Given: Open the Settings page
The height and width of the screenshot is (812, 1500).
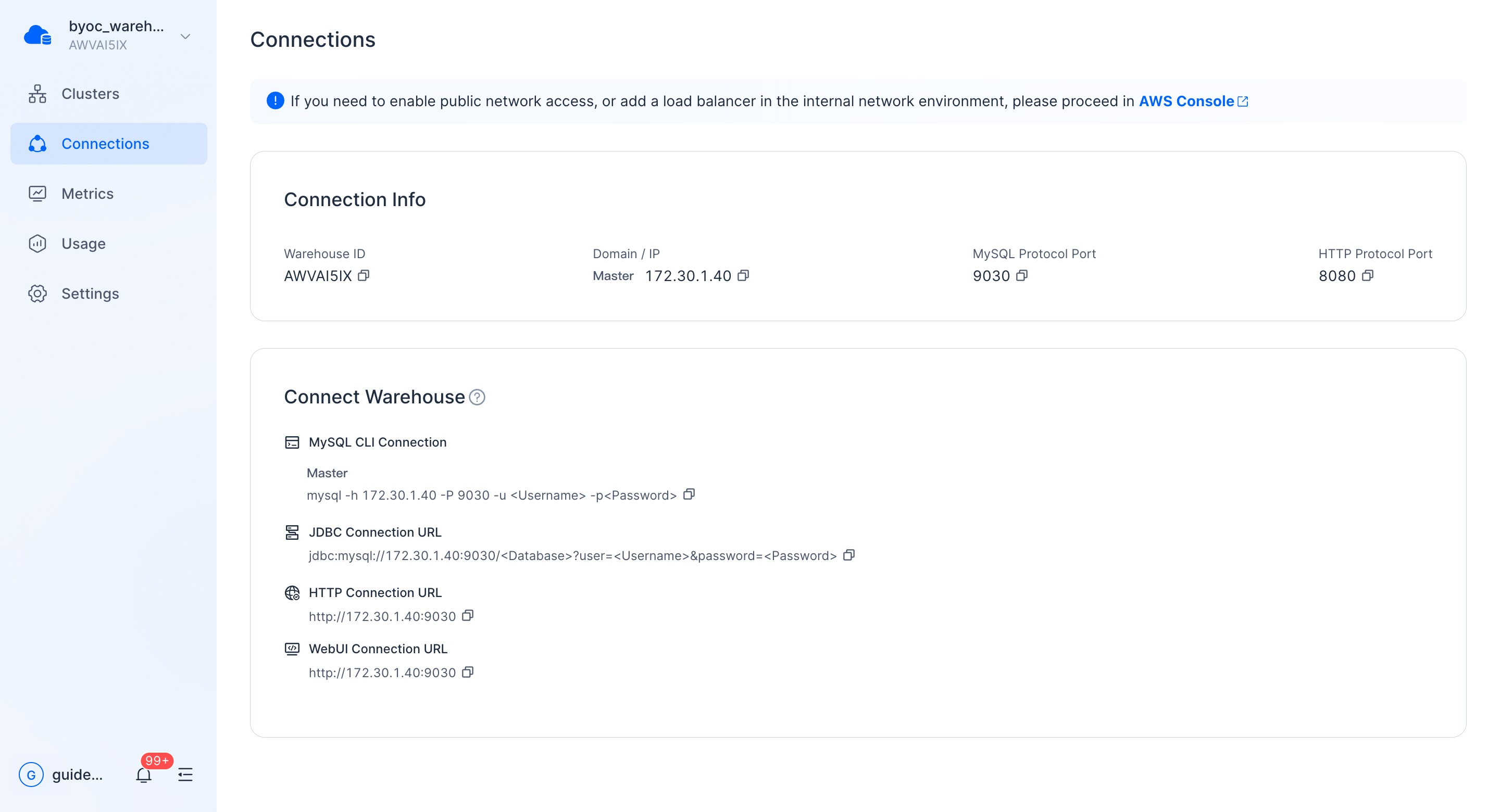Looking at the screenshot, I should pos(109,294).
